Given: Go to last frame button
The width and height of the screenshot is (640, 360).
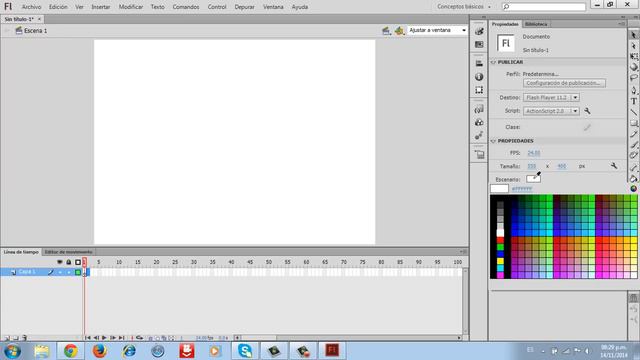Looking at the screenshot, I should pyautogui.click(x=121, y=338).
